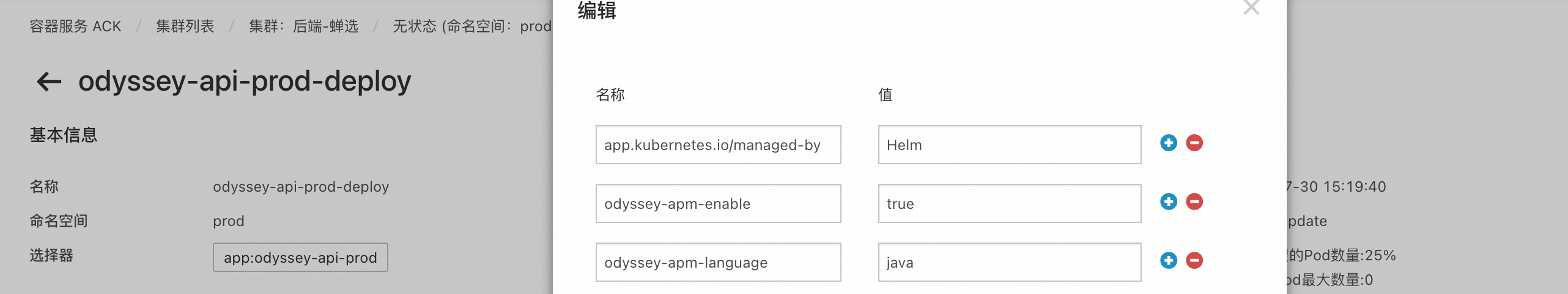Go back using the arrow beside odyssey-api-prod-deploy

[x=49, y=81]
